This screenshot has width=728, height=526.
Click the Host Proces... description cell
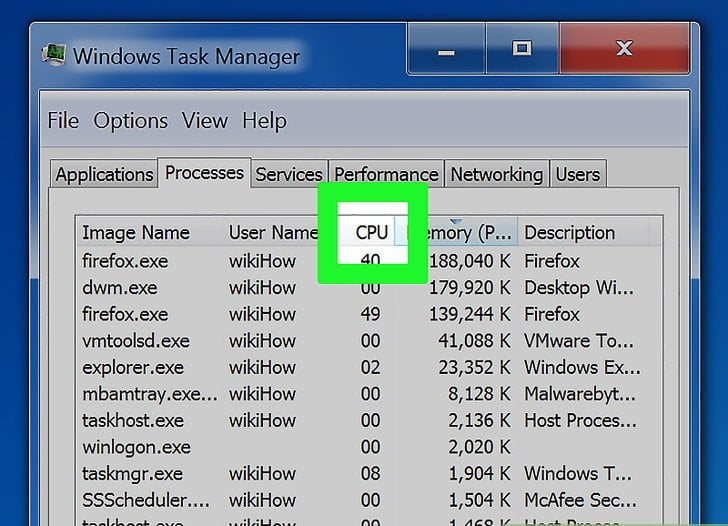tap(580, 421)
